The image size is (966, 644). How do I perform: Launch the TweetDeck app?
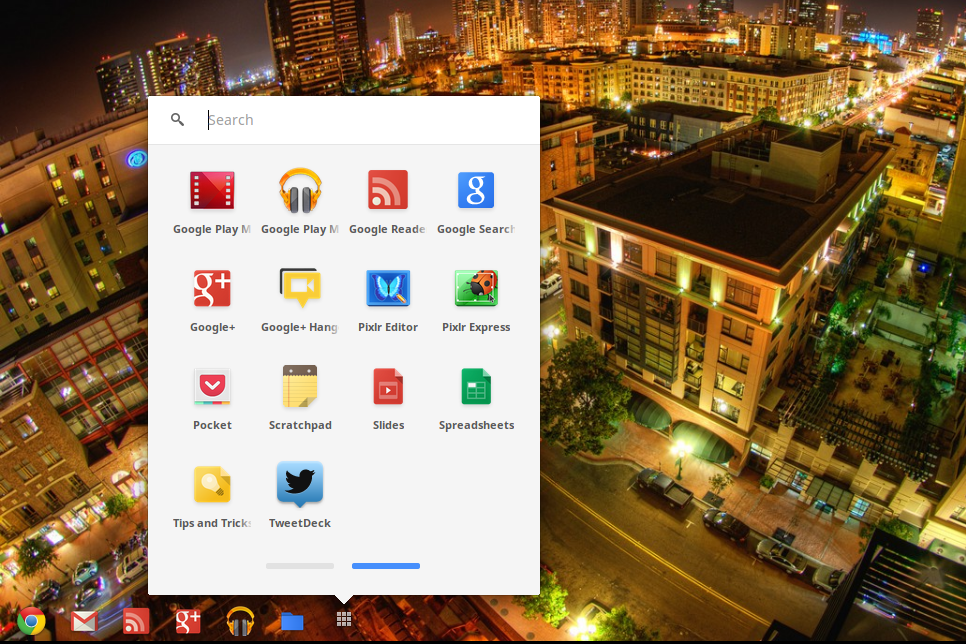point(300,484)
